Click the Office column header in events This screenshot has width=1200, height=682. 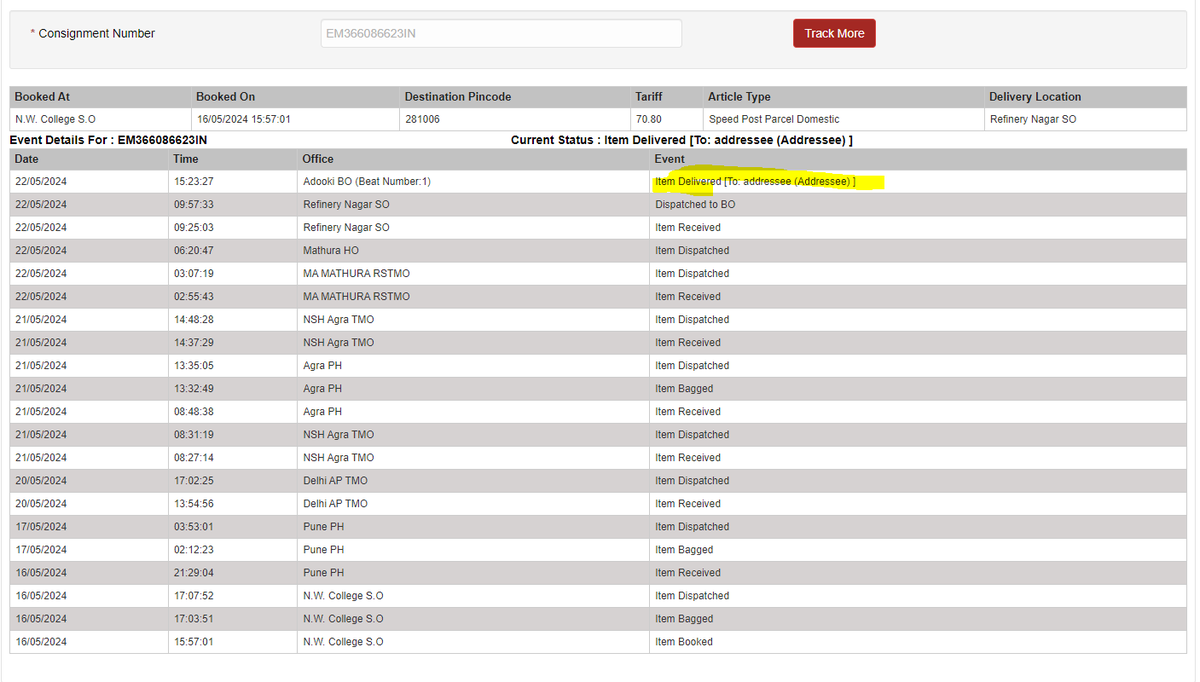pos(473,159)
